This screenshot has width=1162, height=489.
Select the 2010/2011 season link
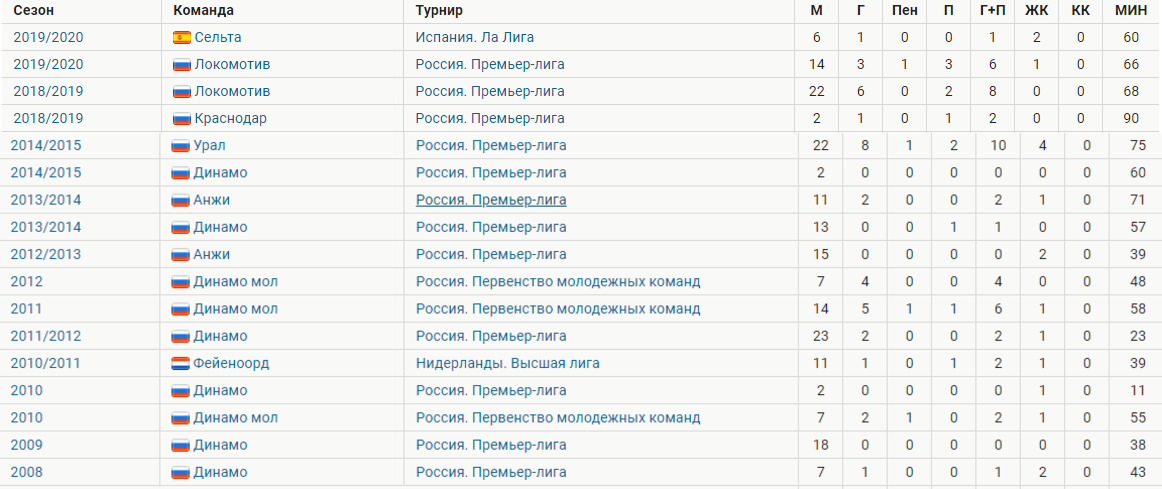(x=45, y=364)
